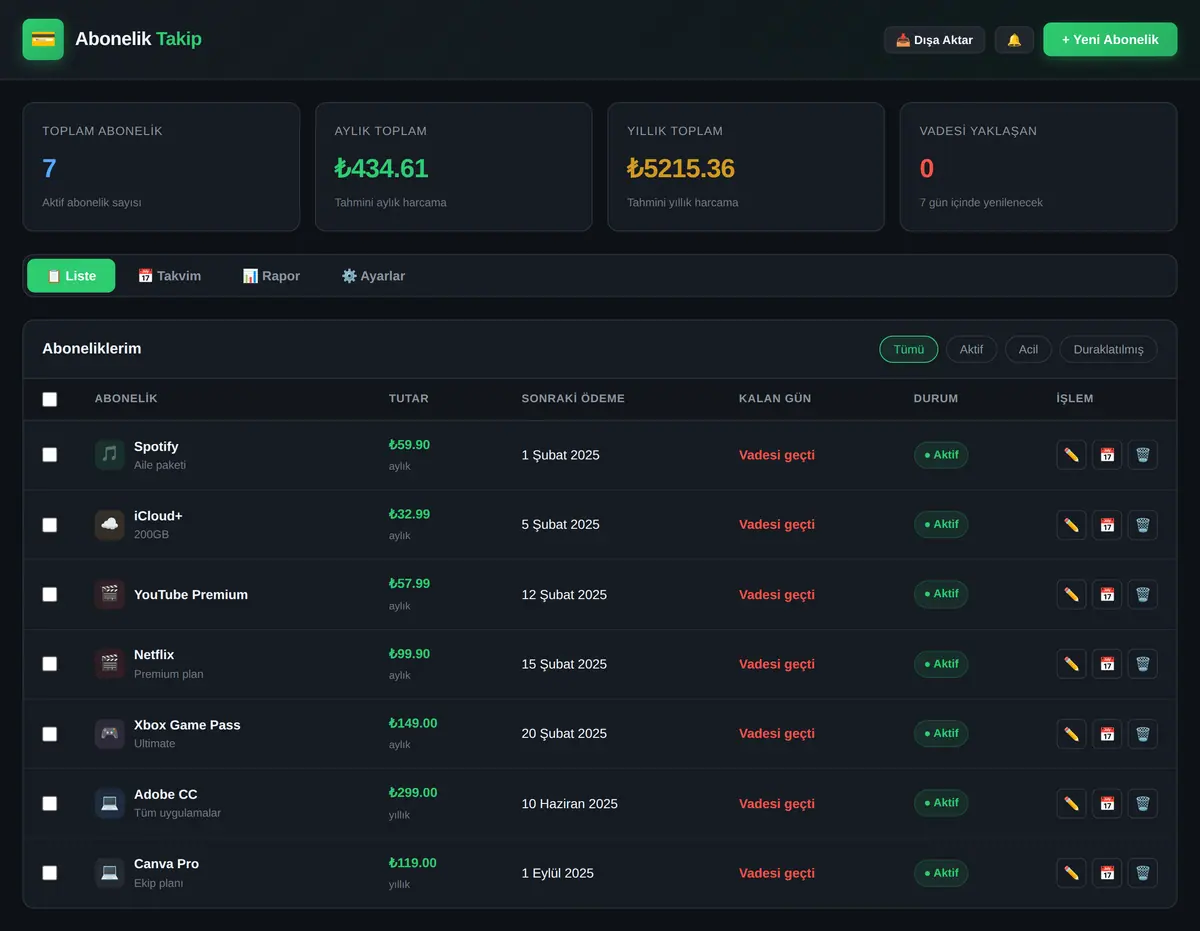Open the calendar icon for Adobe CC
The image size is (1200, 931).
click(x=1107, y=803)
